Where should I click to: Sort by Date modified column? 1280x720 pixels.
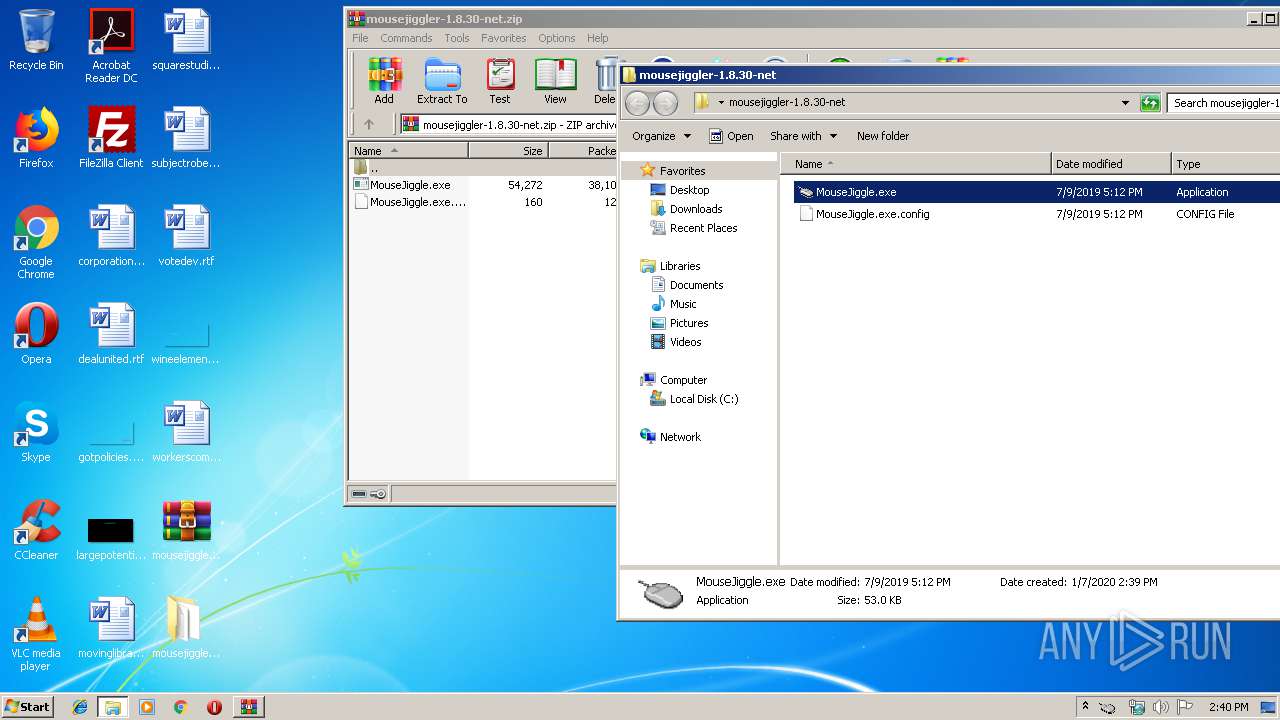pyautogui.click(x=1111, y=164)
